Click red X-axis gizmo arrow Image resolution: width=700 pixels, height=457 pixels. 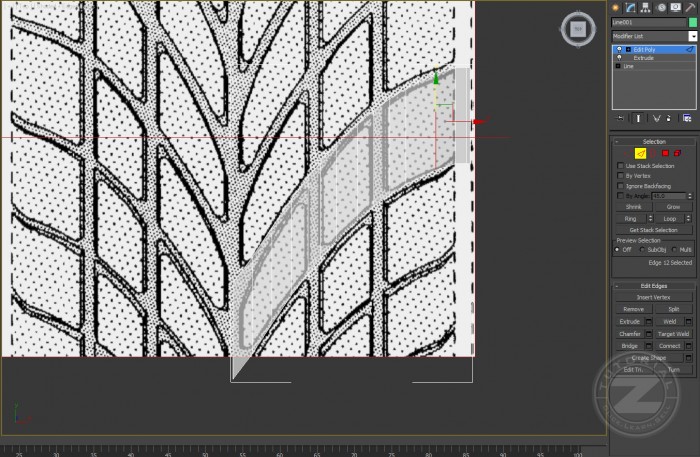click(479, 121)
